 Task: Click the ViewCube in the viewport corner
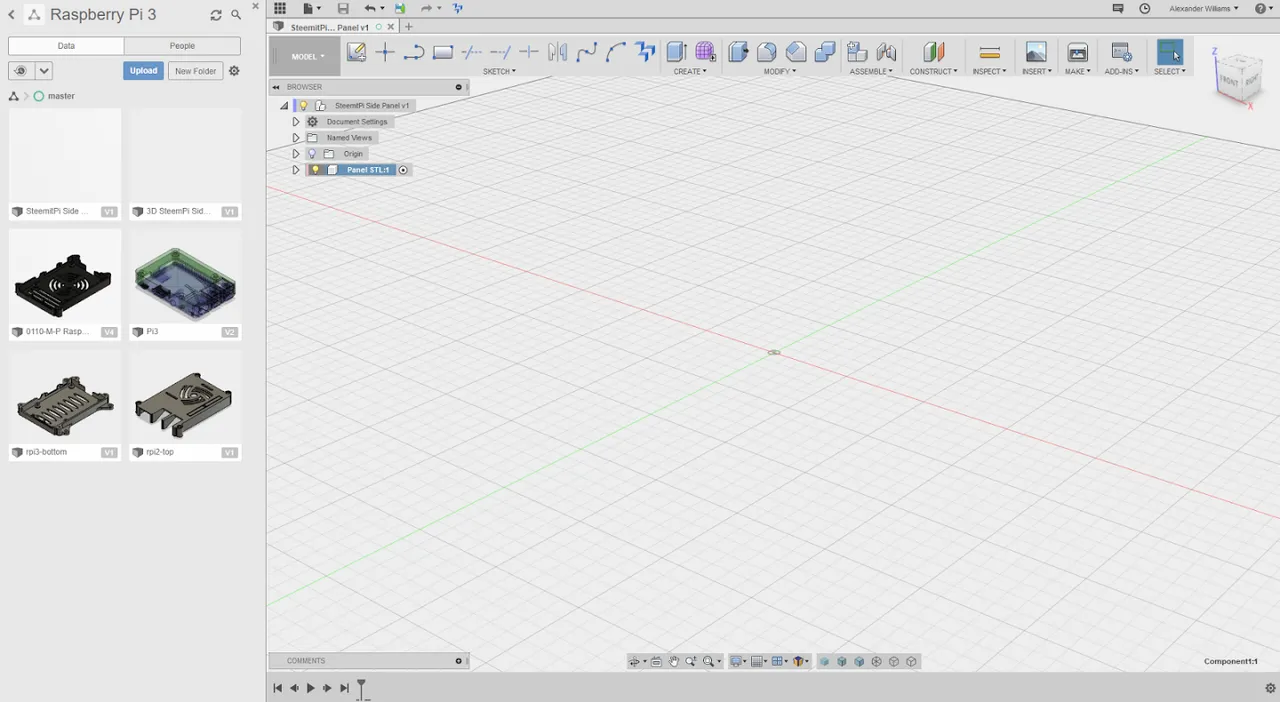pos(1240,80)
